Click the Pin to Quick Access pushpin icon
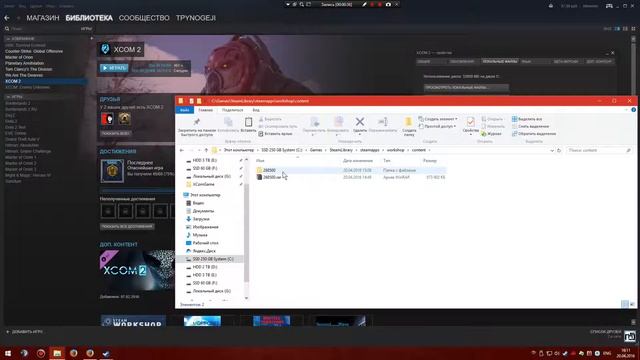Viewport: 640px width, 360px height. (197, 122)
